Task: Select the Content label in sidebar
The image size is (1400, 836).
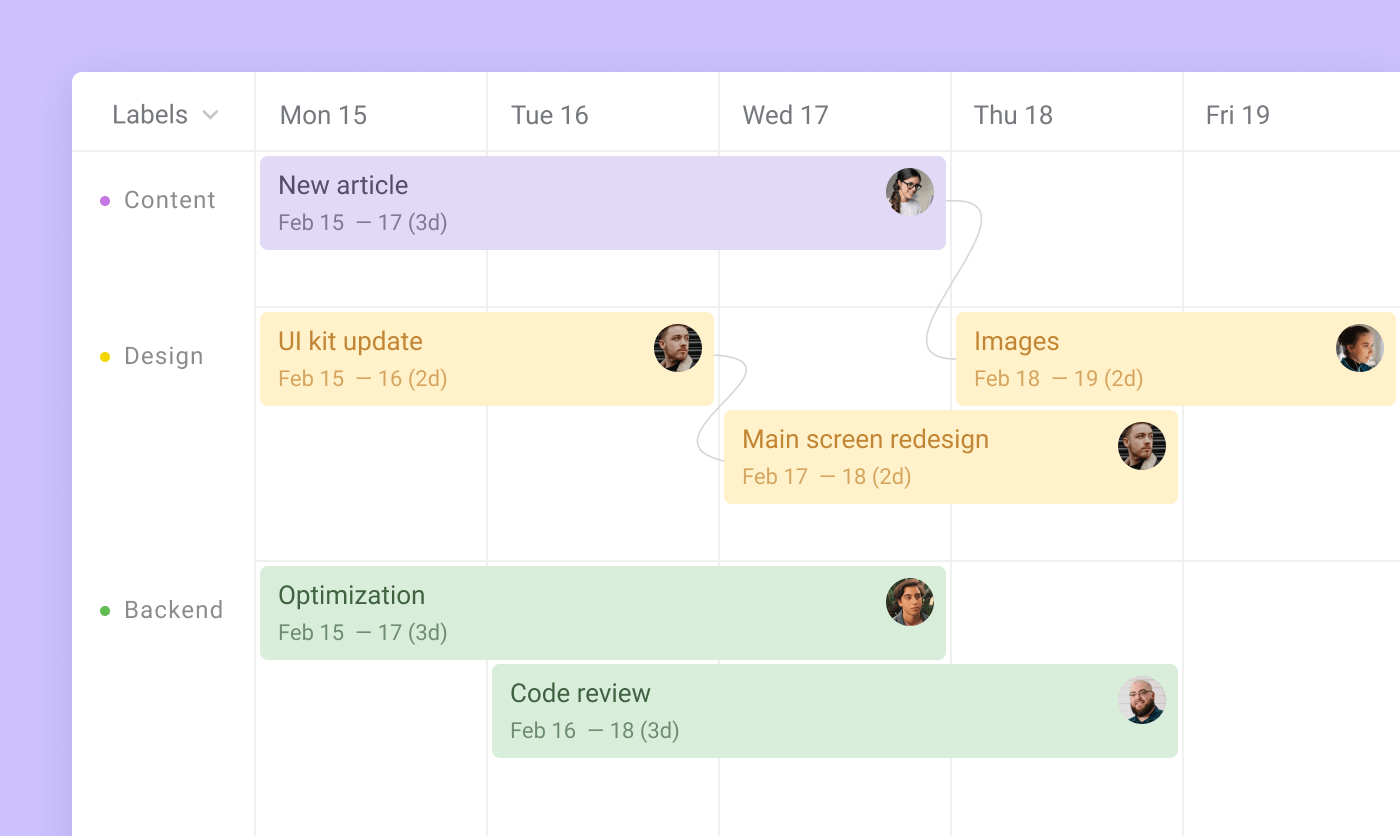Action: click(169, 200)
